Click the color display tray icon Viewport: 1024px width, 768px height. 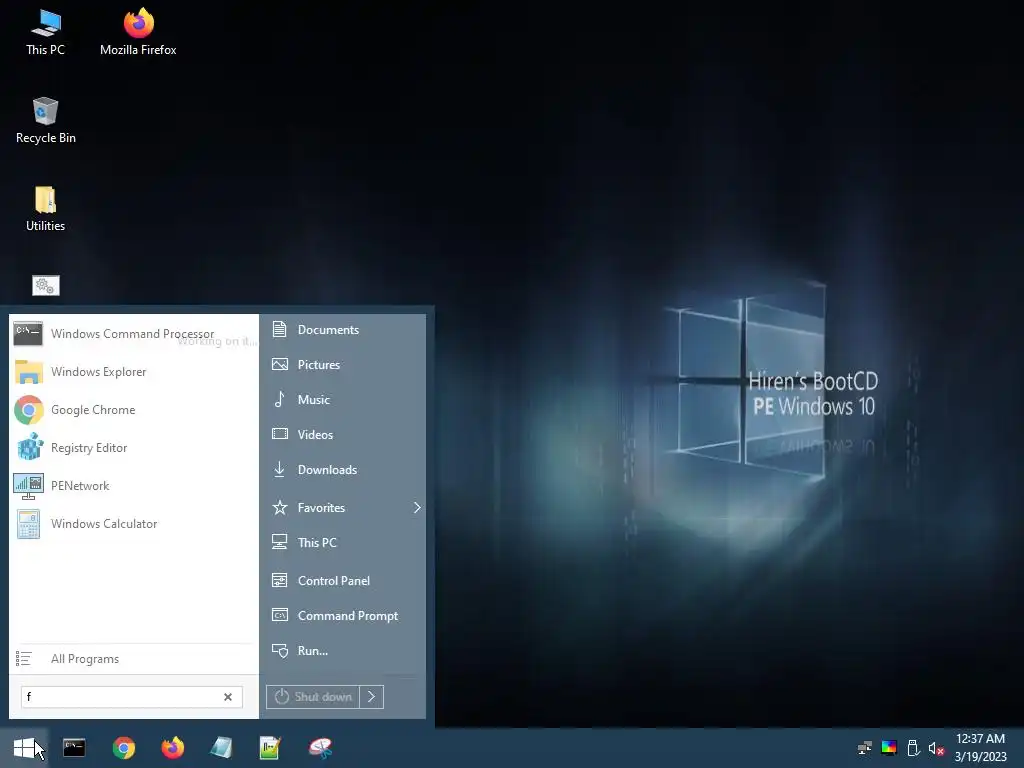tap(889, 748)
